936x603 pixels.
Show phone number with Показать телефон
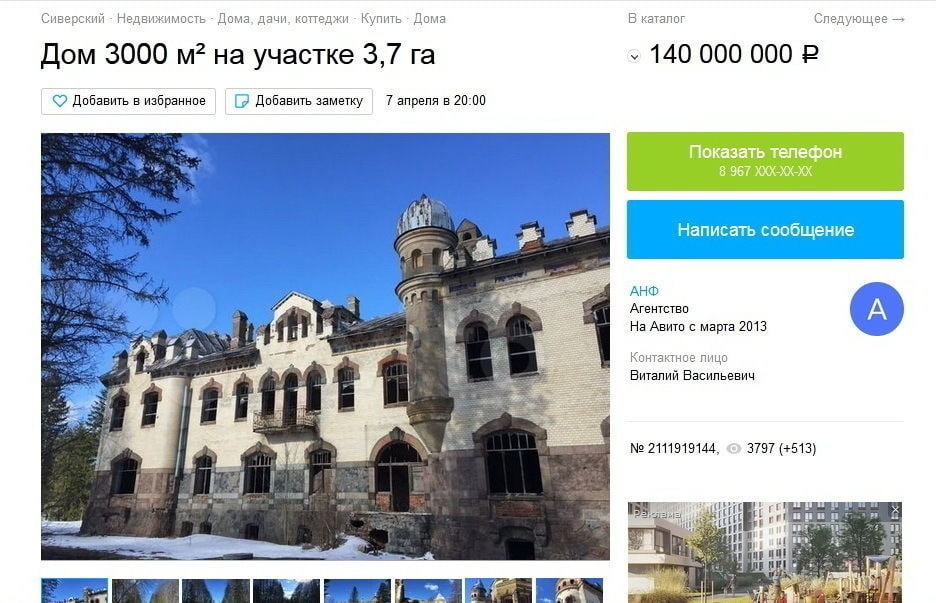(765, 161)
